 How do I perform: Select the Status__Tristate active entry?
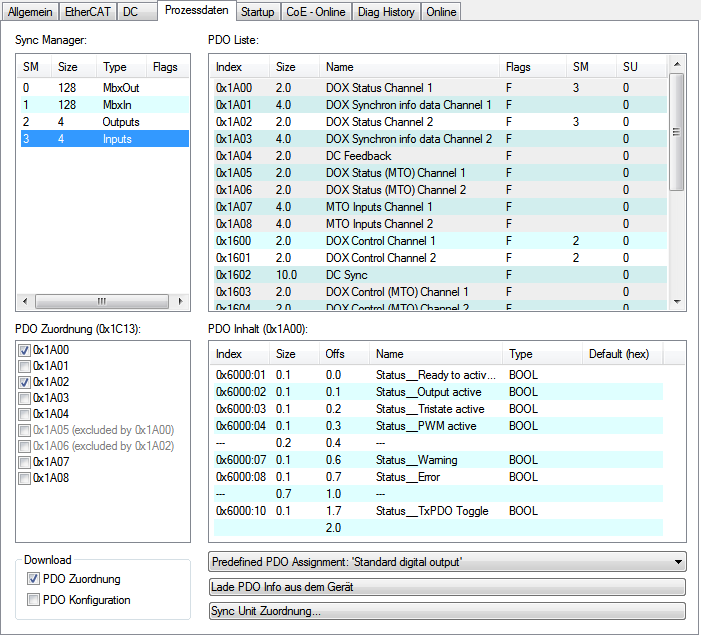coord(438,409)
